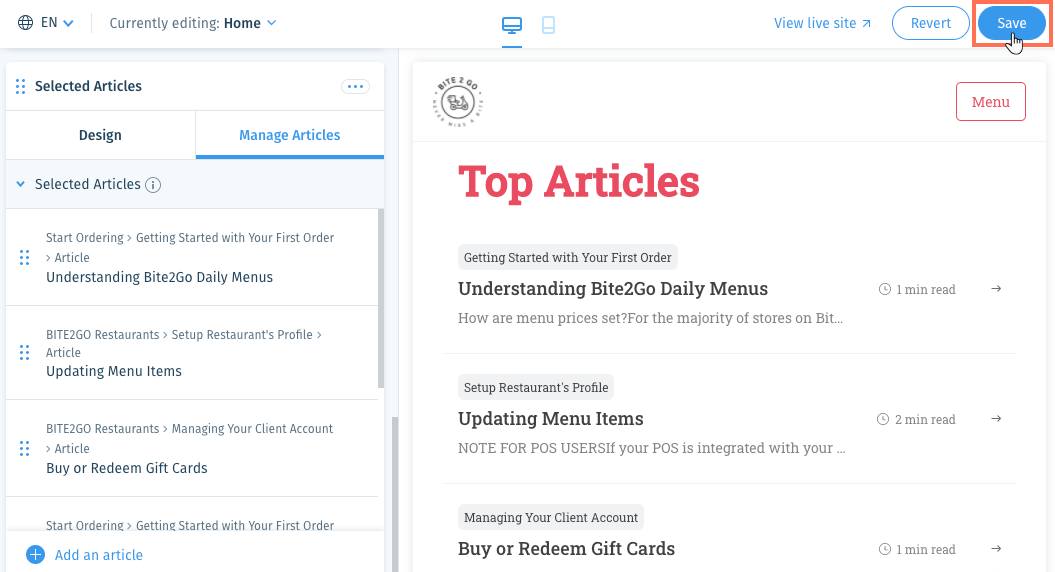Open View live site link
Viewport: 1055px width, 572px height.
(x=822, y=23)
